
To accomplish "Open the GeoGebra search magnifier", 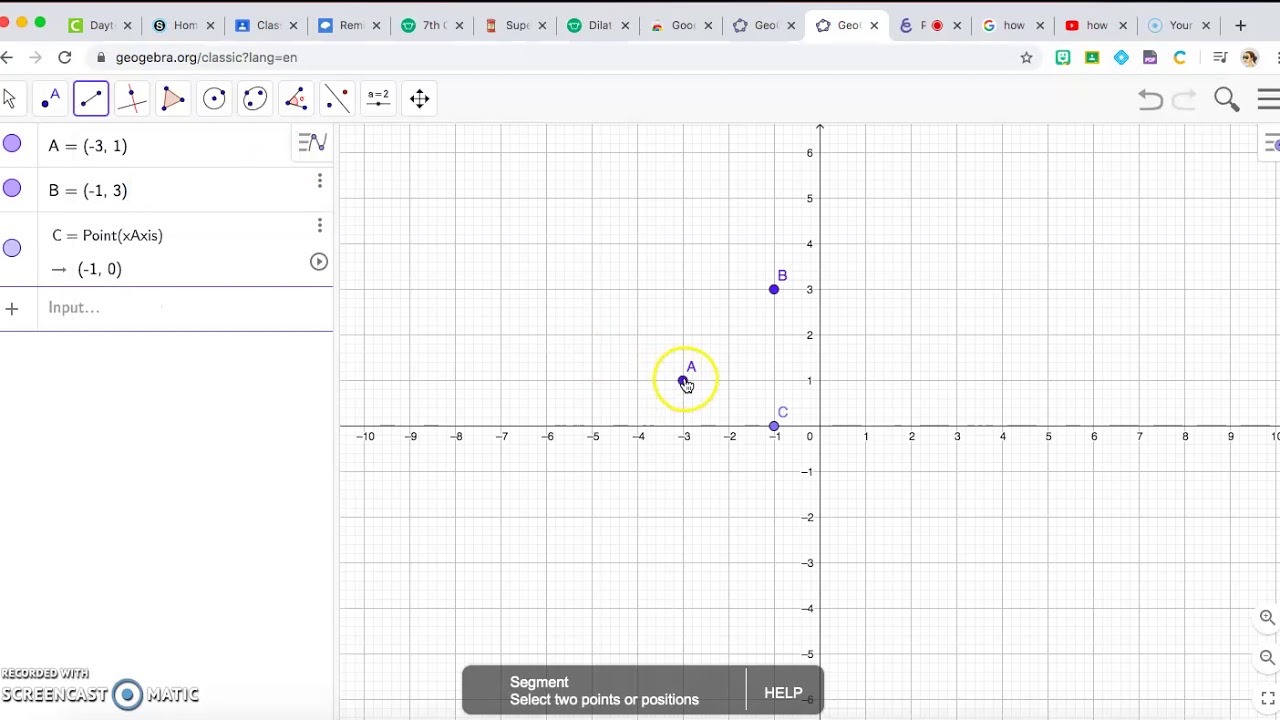I will (1227, 98).
